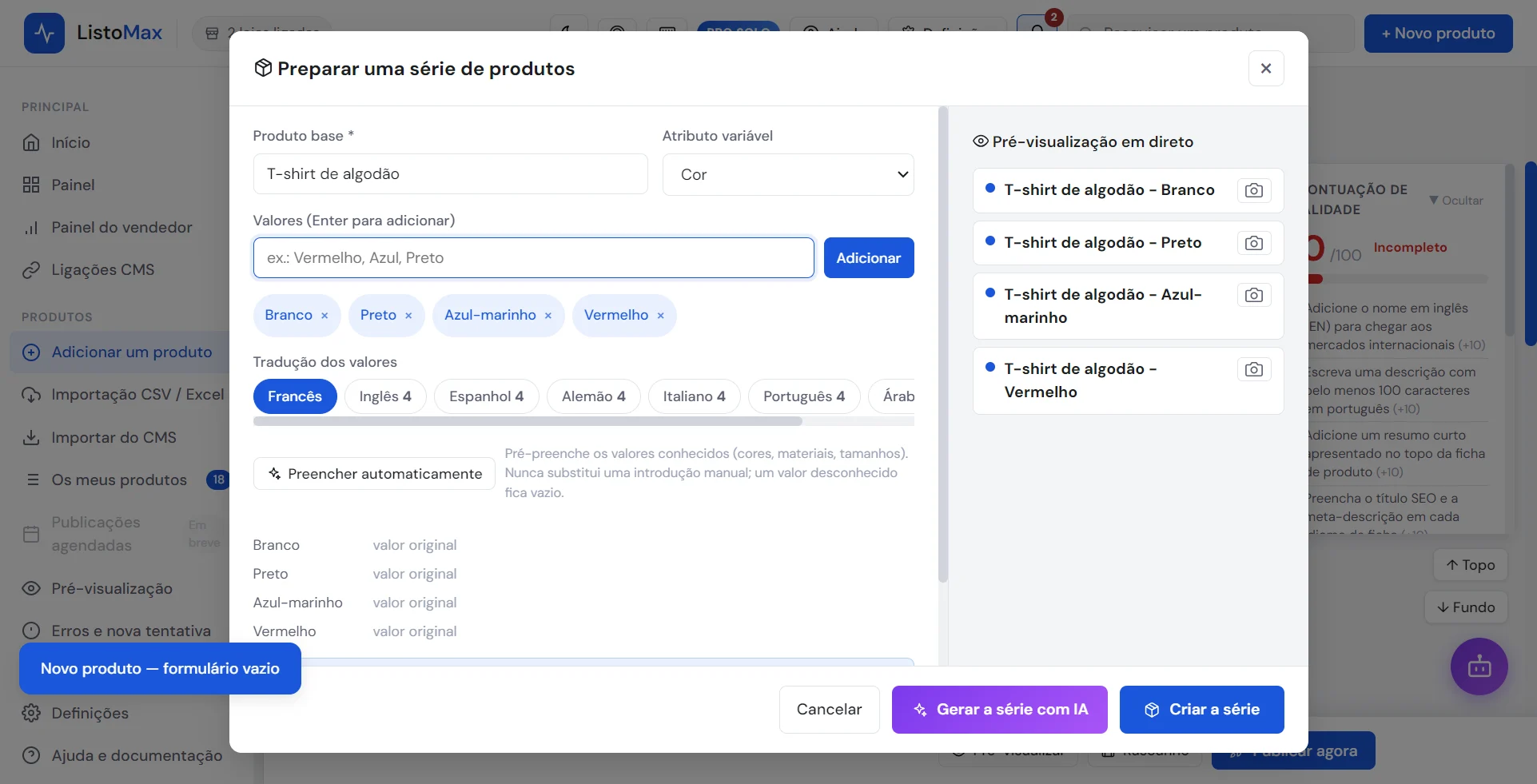Open the Atributo variável dropdown
Screen dimensions: 1537x784
tap(788, 174)
